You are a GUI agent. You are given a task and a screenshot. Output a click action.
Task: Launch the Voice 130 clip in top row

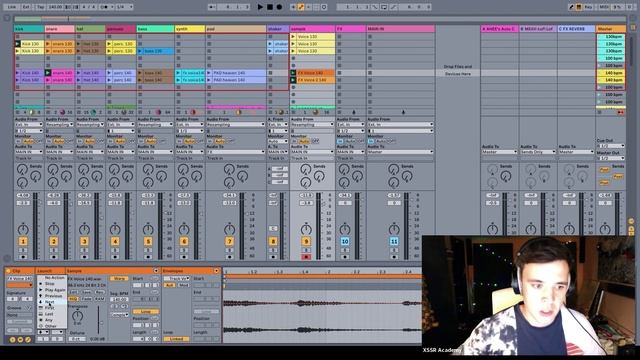tap(293, 36)
